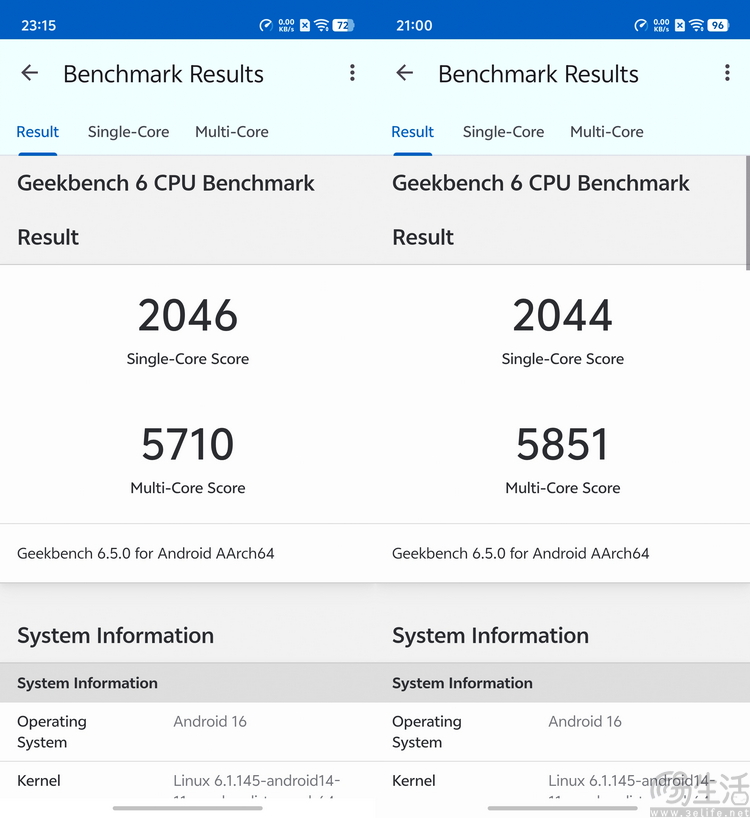Tap the back arrow on the right screen

(x=405, y=73)
